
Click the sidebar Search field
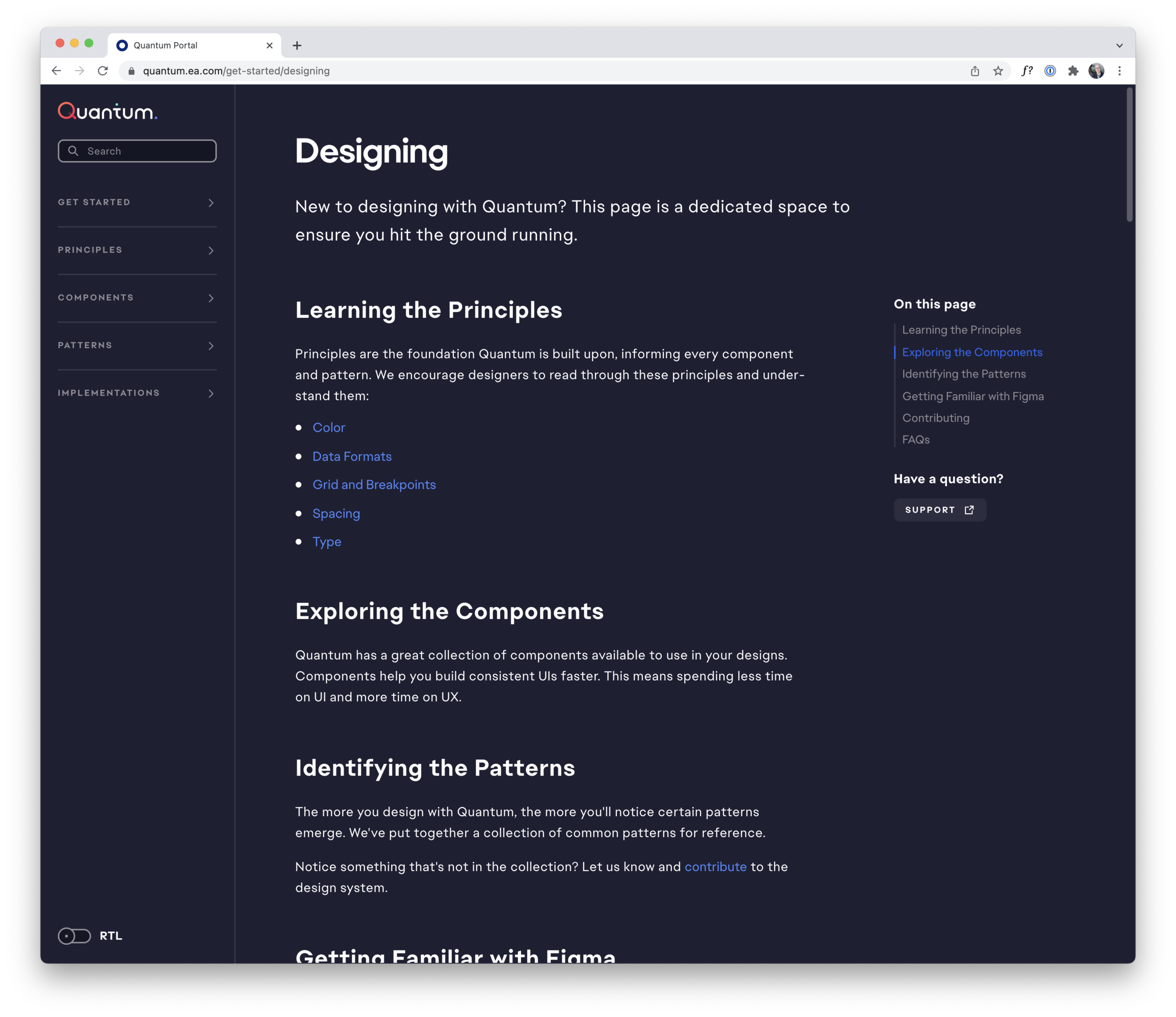(137, 151)
